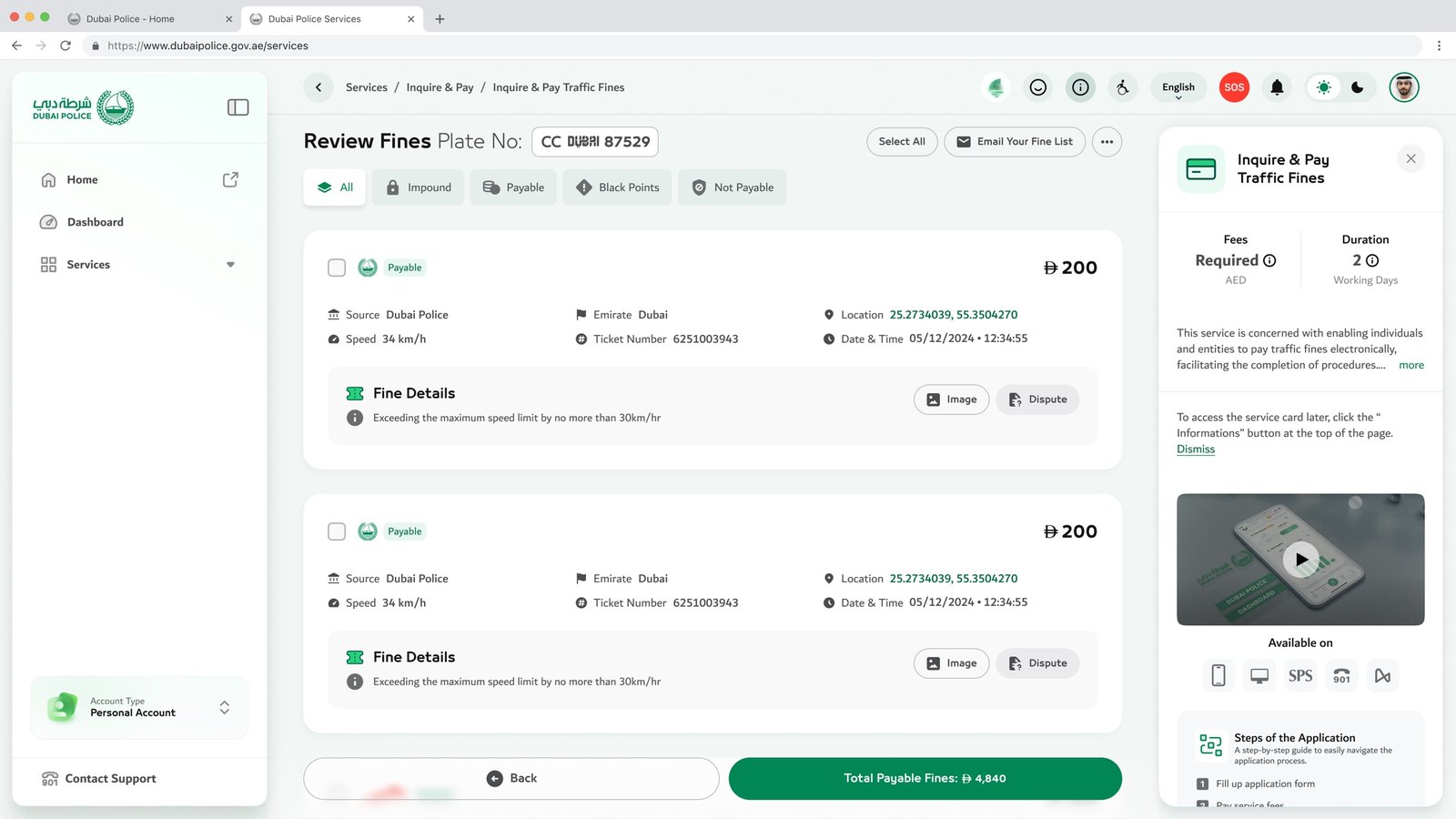Navigate back in browser history

click(16, 45)
